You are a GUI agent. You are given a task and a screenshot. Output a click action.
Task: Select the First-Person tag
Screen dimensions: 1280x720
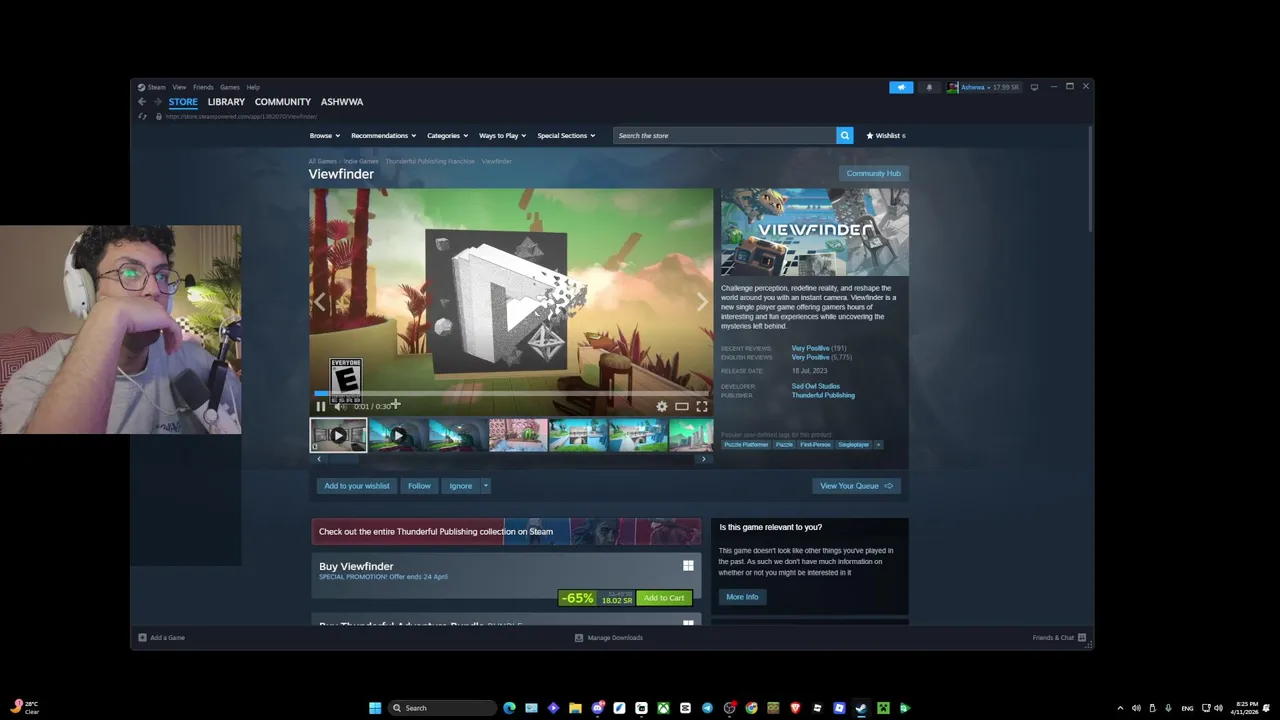pyautogui.click(x=815, y=444)
